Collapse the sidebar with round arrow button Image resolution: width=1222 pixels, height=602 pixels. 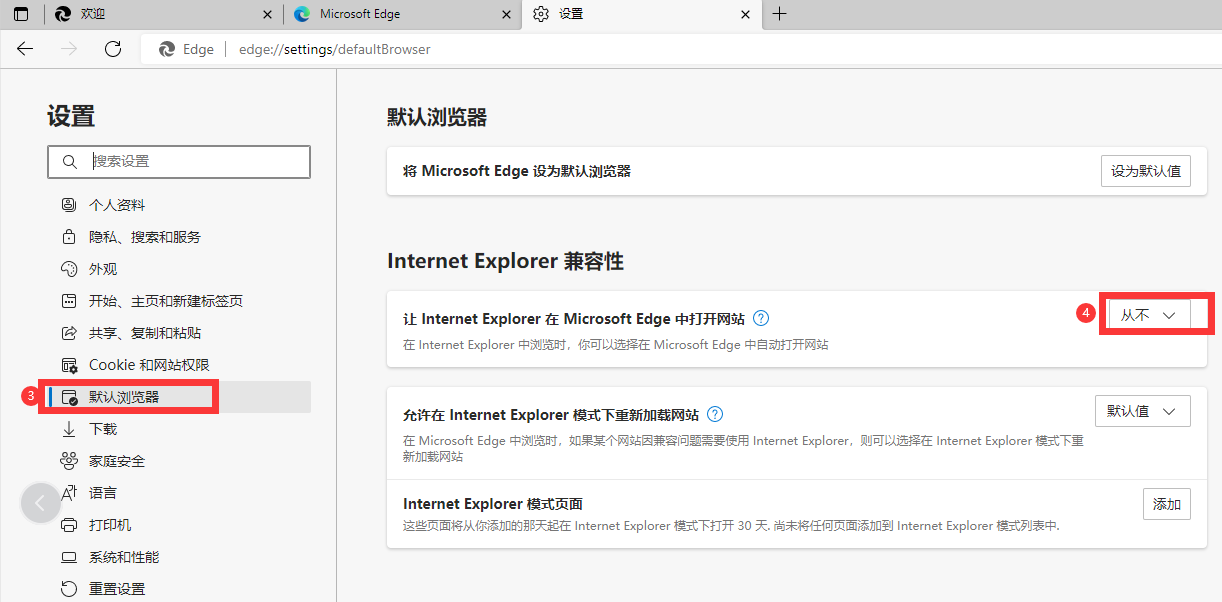[41, 503]
